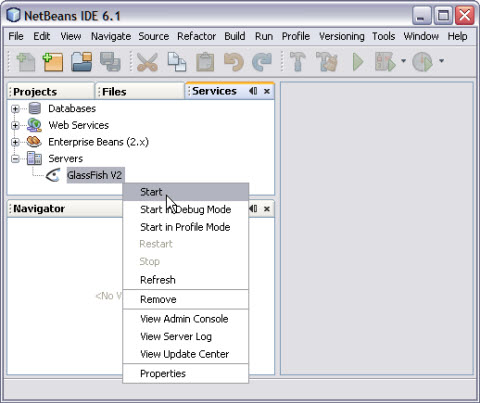Viewport: 480px width, 403px height.
Task: Select the GlassFish V2 server entry
Action: [95, 175]
